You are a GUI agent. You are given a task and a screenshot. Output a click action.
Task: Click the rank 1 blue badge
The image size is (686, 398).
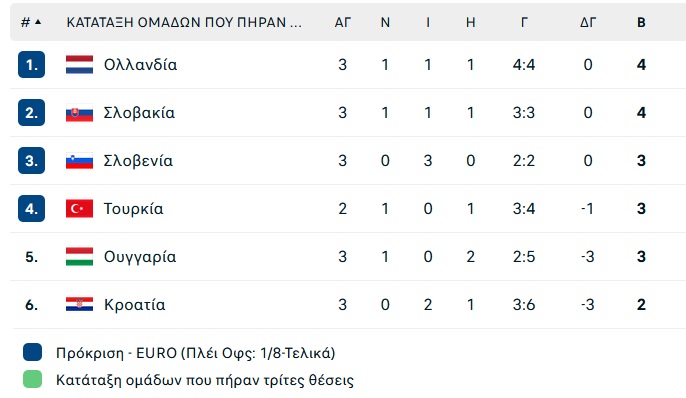pyautogui.click(x=32, y=65)
